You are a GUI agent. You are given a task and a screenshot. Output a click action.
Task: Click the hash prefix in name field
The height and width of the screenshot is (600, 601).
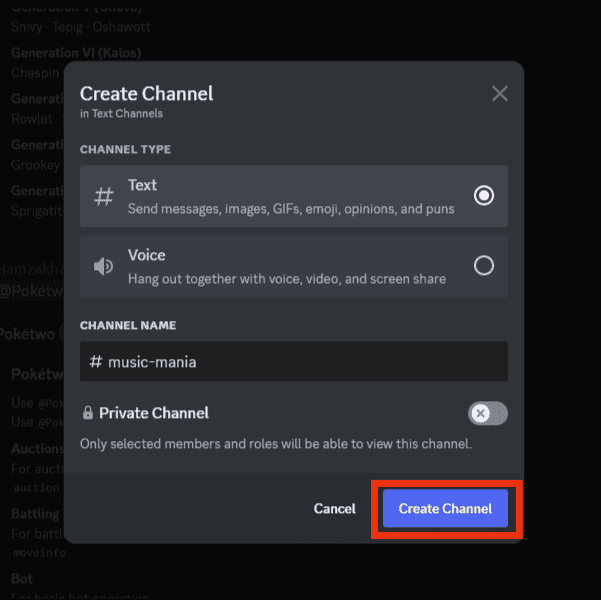(x=96, y=362)
